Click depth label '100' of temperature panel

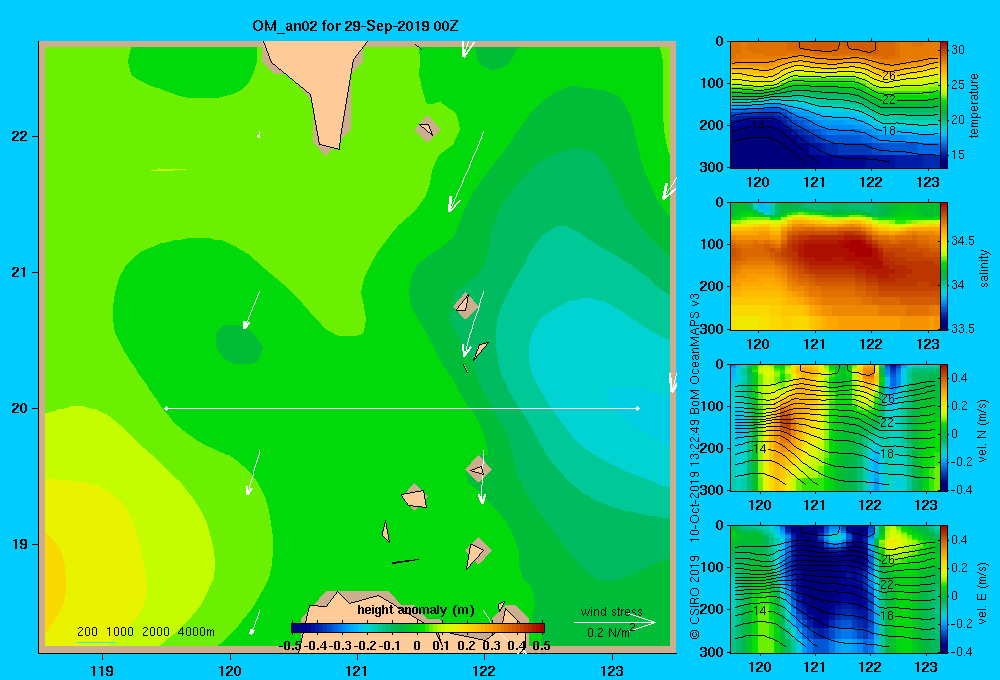[x=712, y=83]
